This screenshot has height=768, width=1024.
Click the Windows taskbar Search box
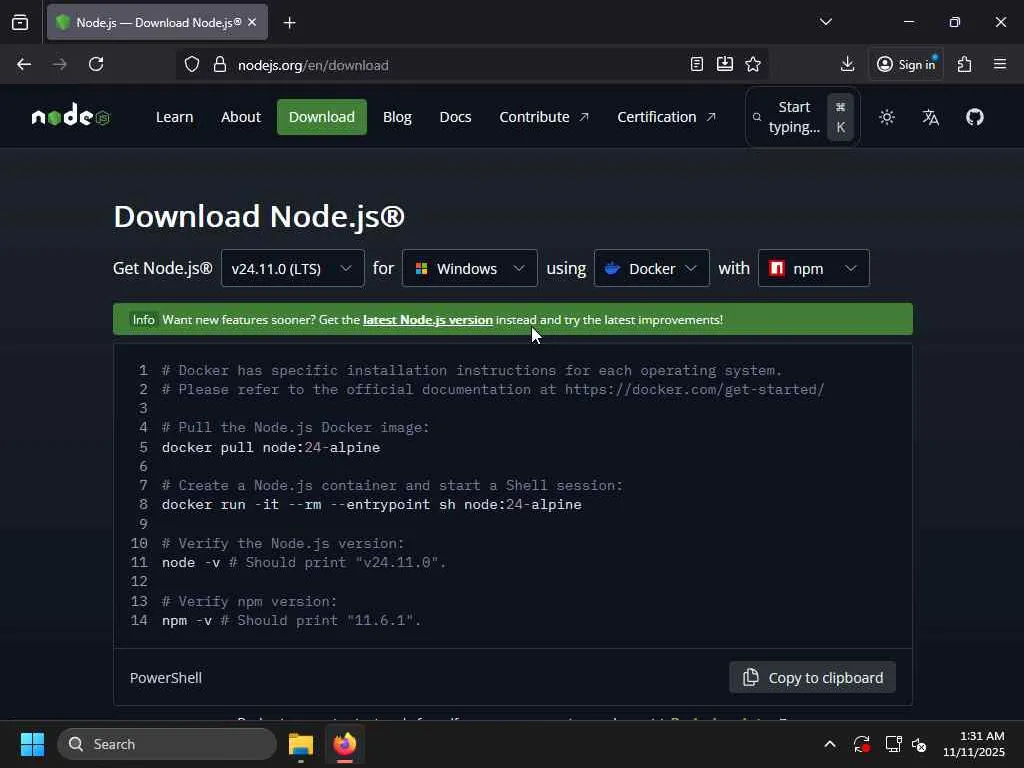coord(167,744)
